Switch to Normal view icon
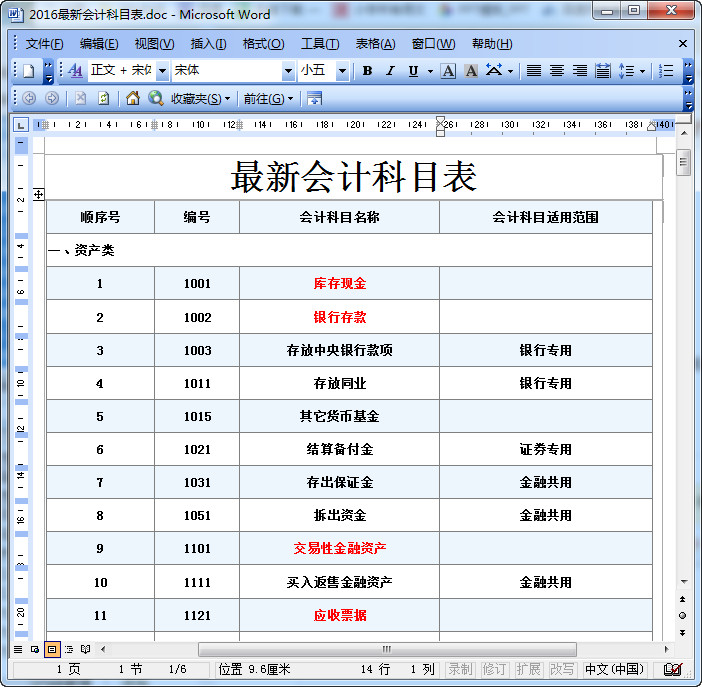 [x=18, y=649]
